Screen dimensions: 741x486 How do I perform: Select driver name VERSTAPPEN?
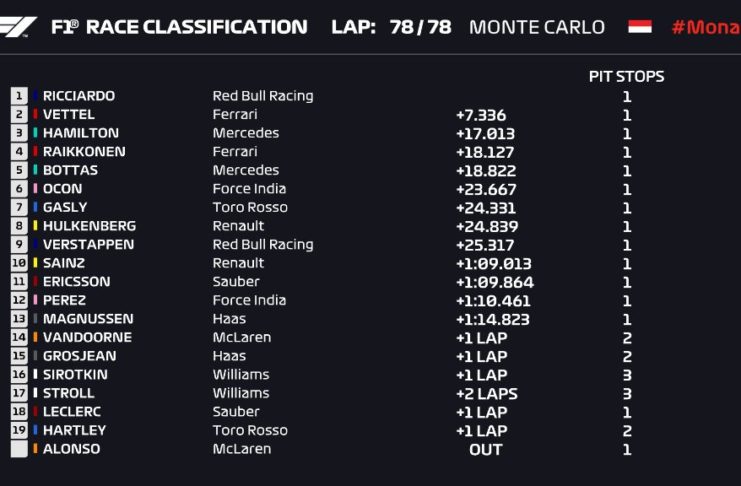[88, 244]
